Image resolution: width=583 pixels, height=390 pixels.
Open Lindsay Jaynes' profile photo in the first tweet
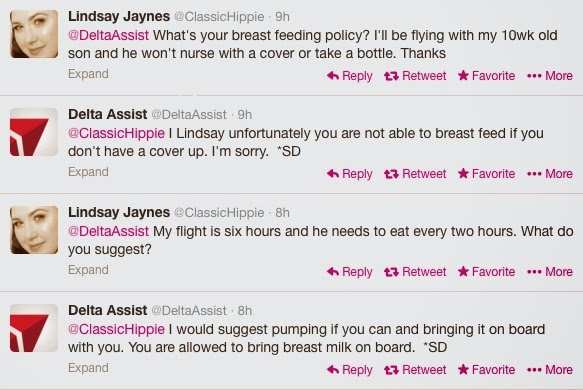click(34, 34)
